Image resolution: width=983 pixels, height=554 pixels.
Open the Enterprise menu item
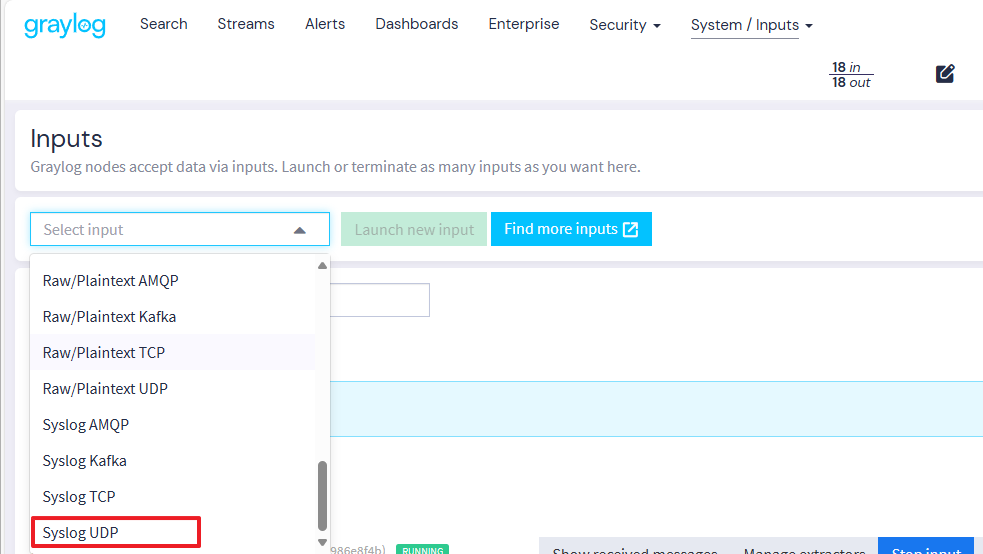click(x=523, y=24)
